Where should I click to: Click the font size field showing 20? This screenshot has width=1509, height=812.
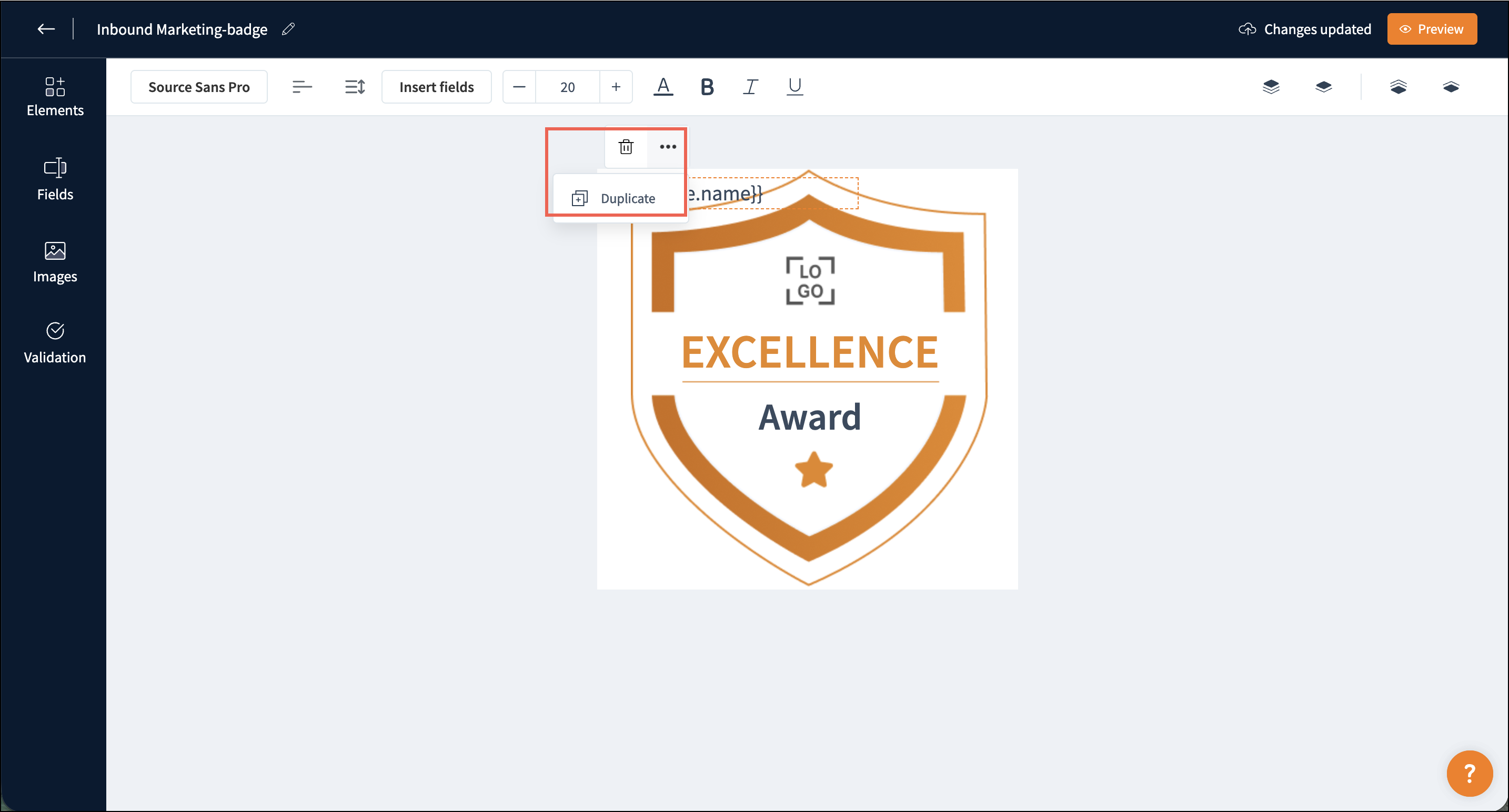coord(567,87)
